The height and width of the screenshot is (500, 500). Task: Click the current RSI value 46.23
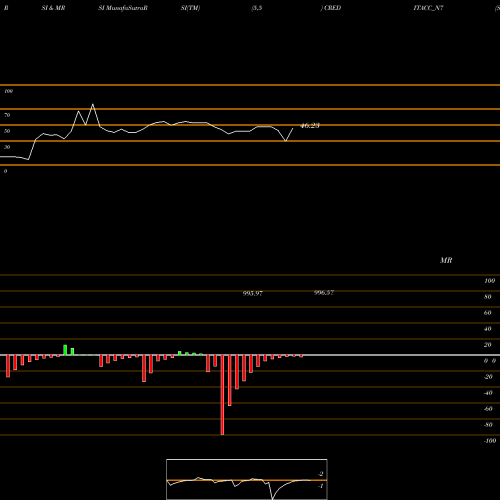click(x=310, y=126)
